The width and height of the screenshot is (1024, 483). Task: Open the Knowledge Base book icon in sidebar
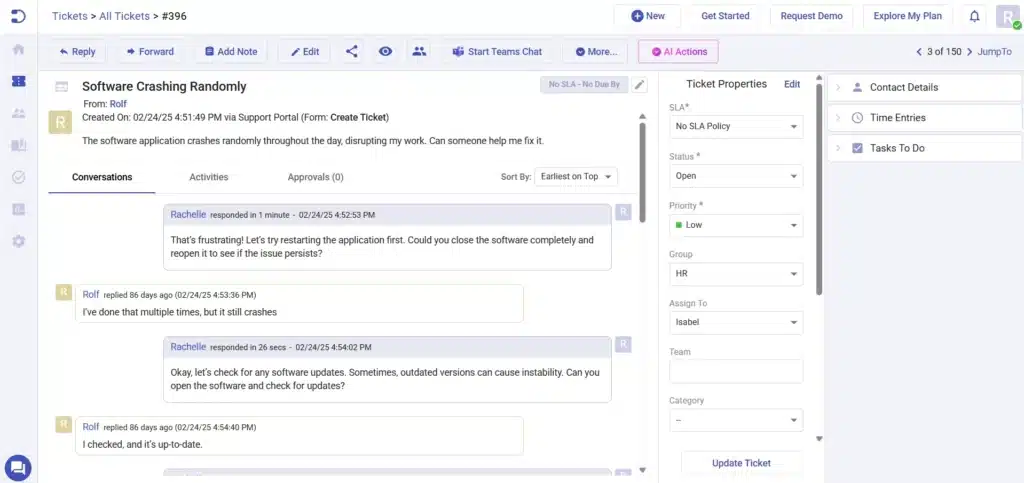(x=18, y=146)
